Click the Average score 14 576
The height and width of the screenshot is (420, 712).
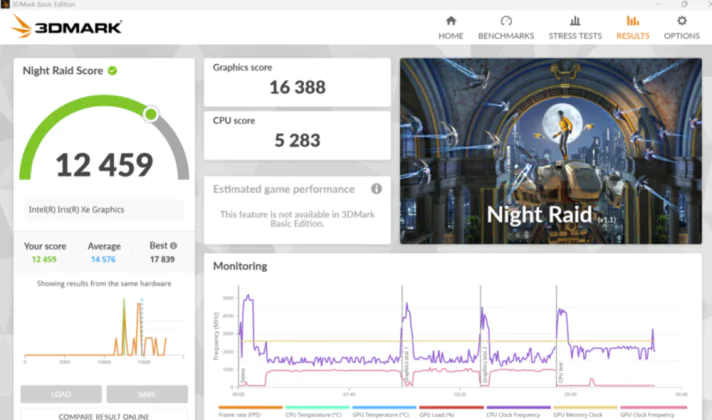[x=103, y=259]
